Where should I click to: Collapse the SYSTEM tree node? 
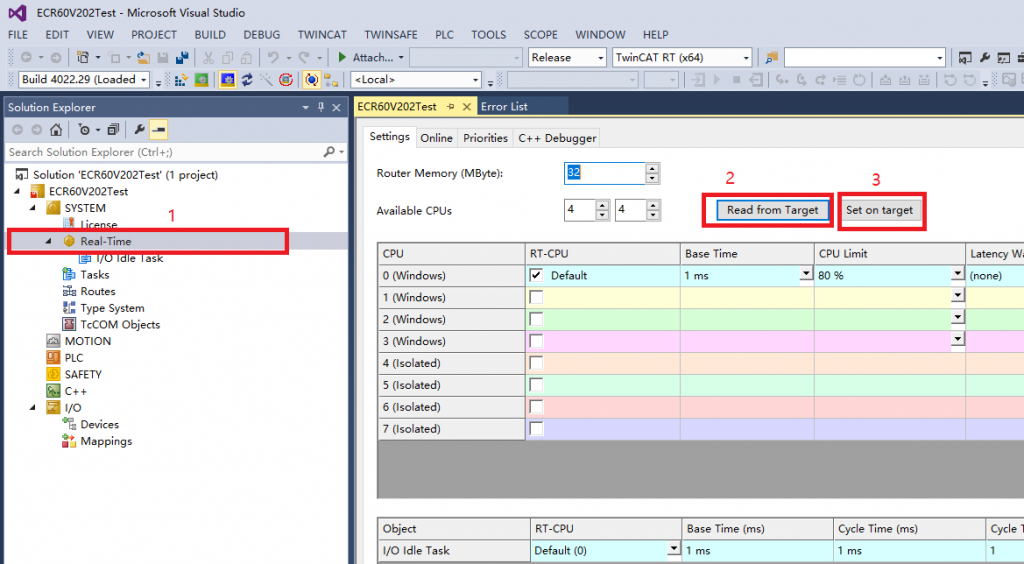click(x=33, y=208)
